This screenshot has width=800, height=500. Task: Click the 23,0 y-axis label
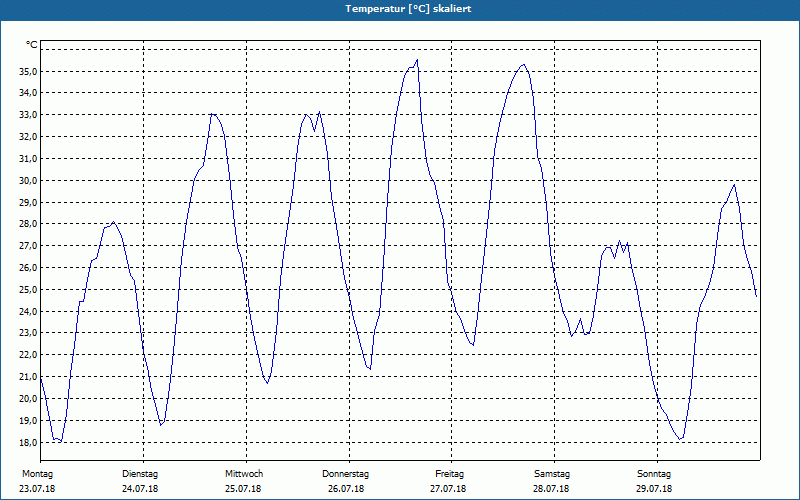(x=28, y=333)
